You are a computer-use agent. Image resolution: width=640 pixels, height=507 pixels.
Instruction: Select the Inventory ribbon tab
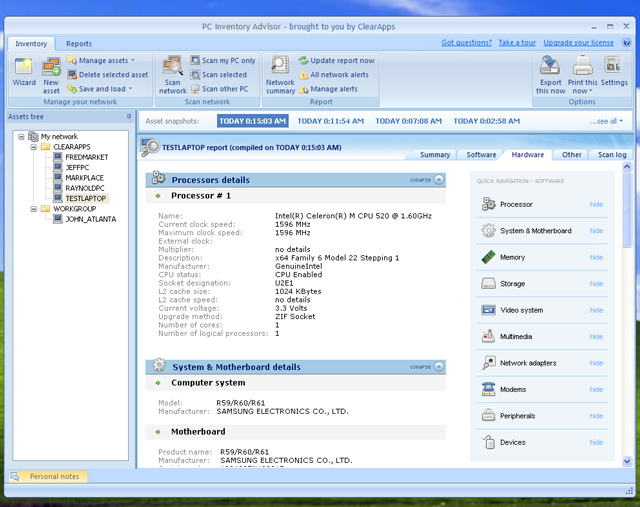pyautogui.click(x=31, y=44)
